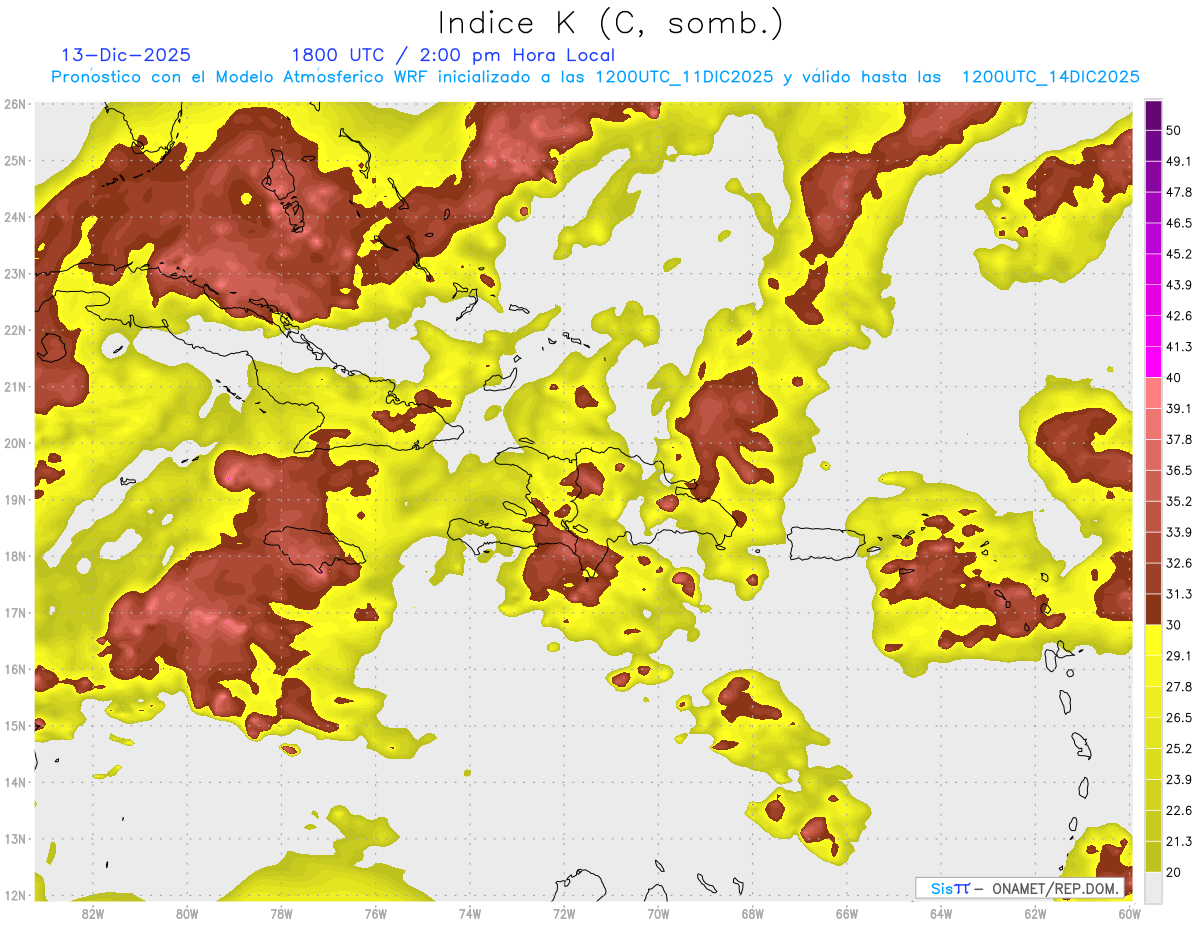Click the 'SisTT - ONAMET/REP.DOM.' credit box
This screenshot has height=927, width=1200.
point(1020,888)
